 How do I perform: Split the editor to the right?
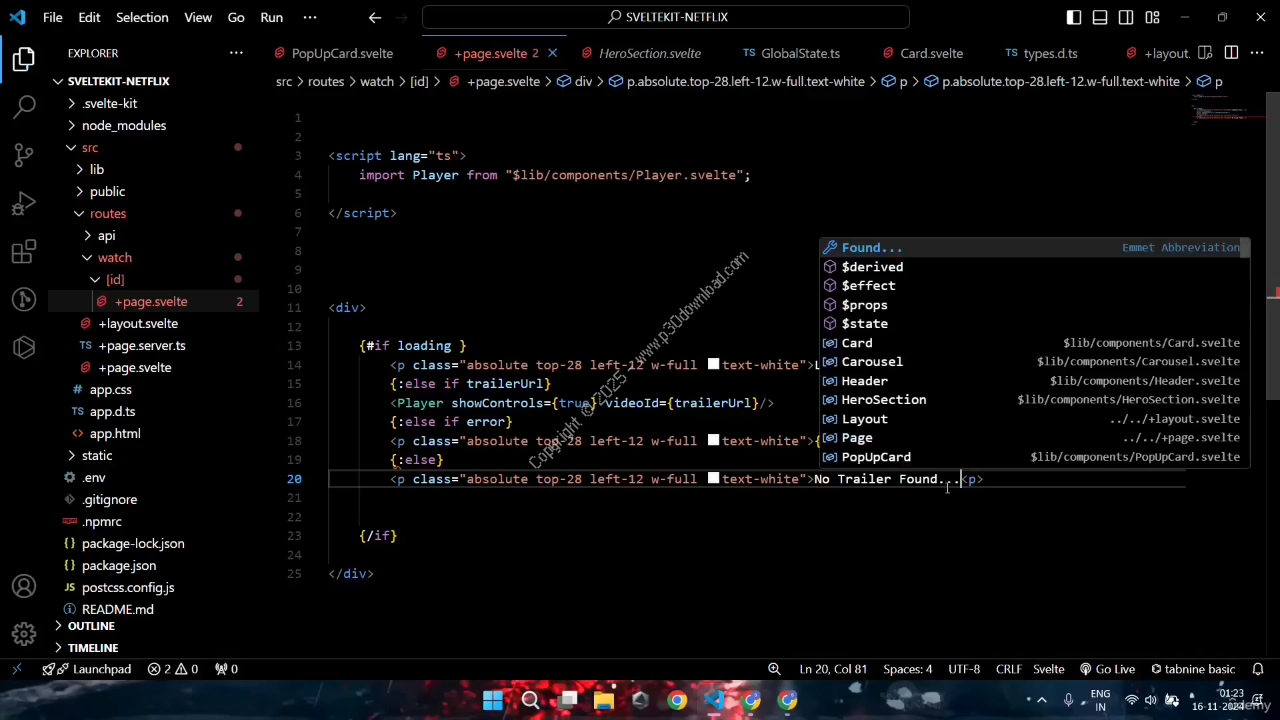[1231, 53]
